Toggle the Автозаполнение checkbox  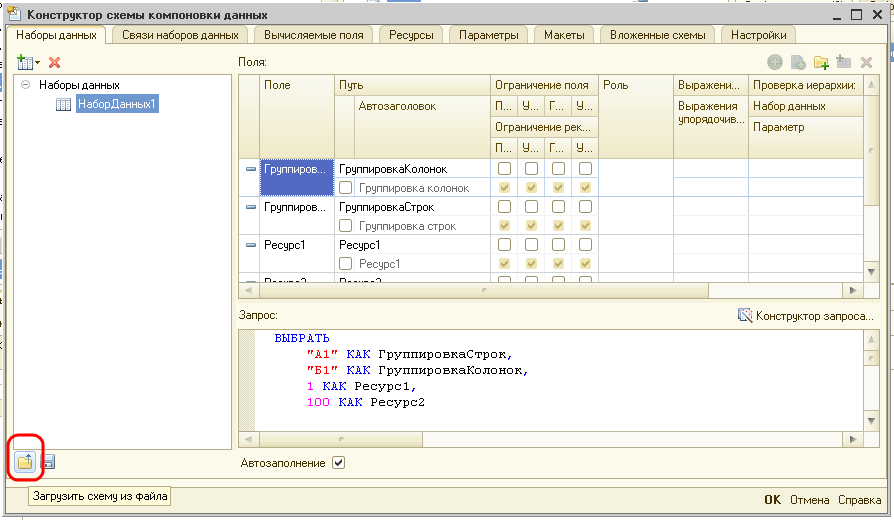(338, 463)
